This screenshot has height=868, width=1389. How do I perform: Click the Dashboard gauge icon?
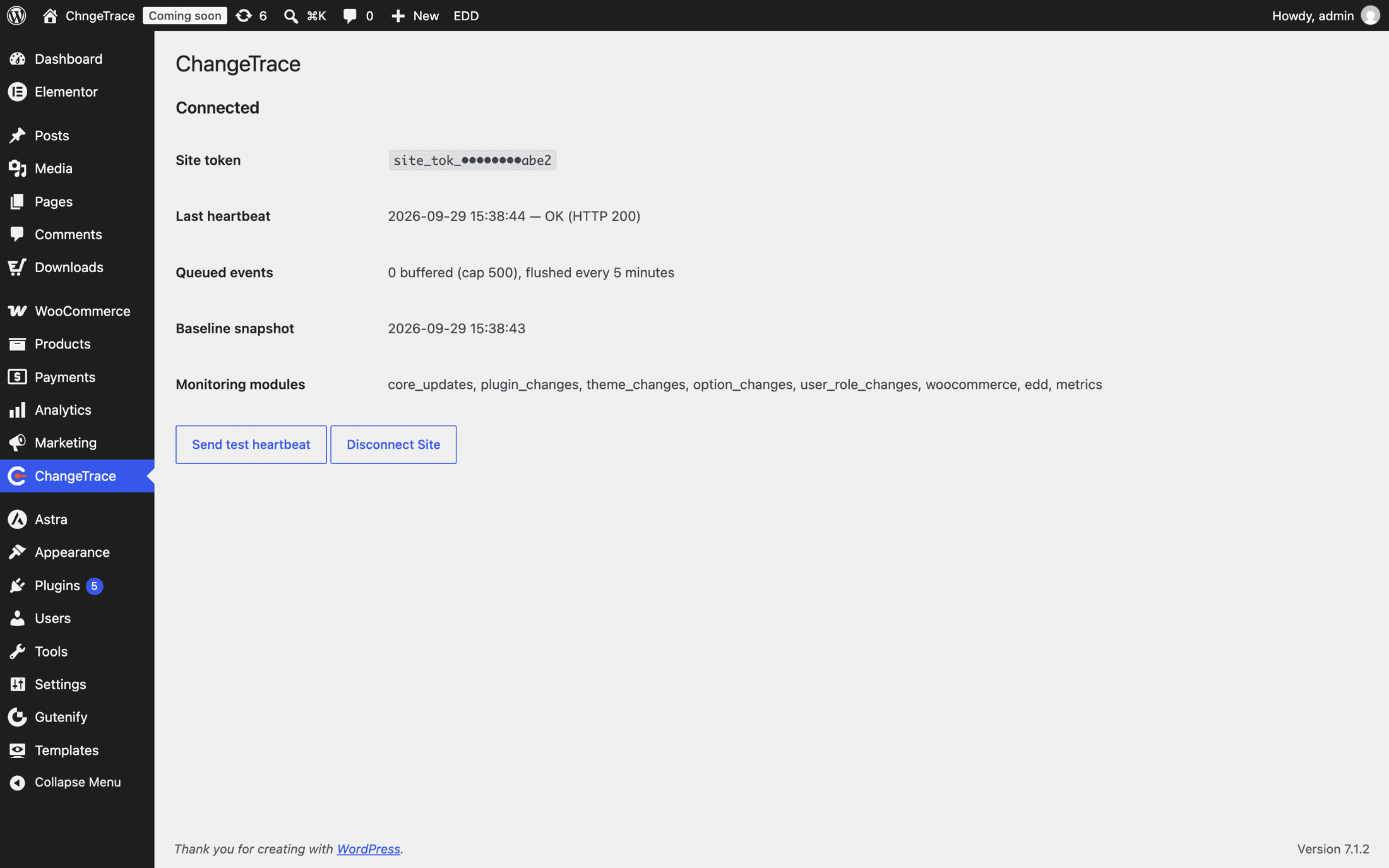pos(18,59)
